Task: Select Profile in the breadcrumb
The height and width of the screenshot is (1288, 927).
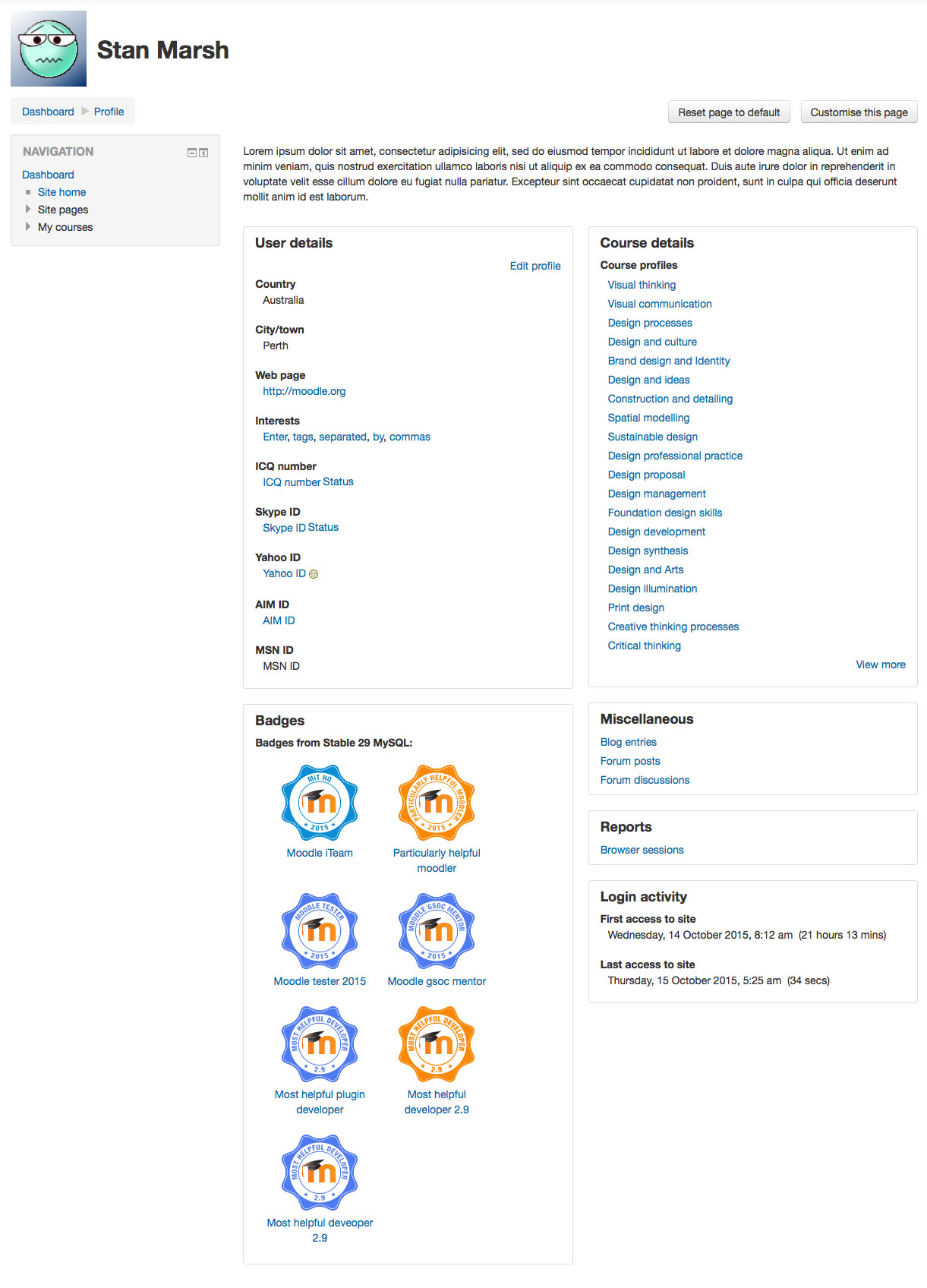Action: point(109,112)
